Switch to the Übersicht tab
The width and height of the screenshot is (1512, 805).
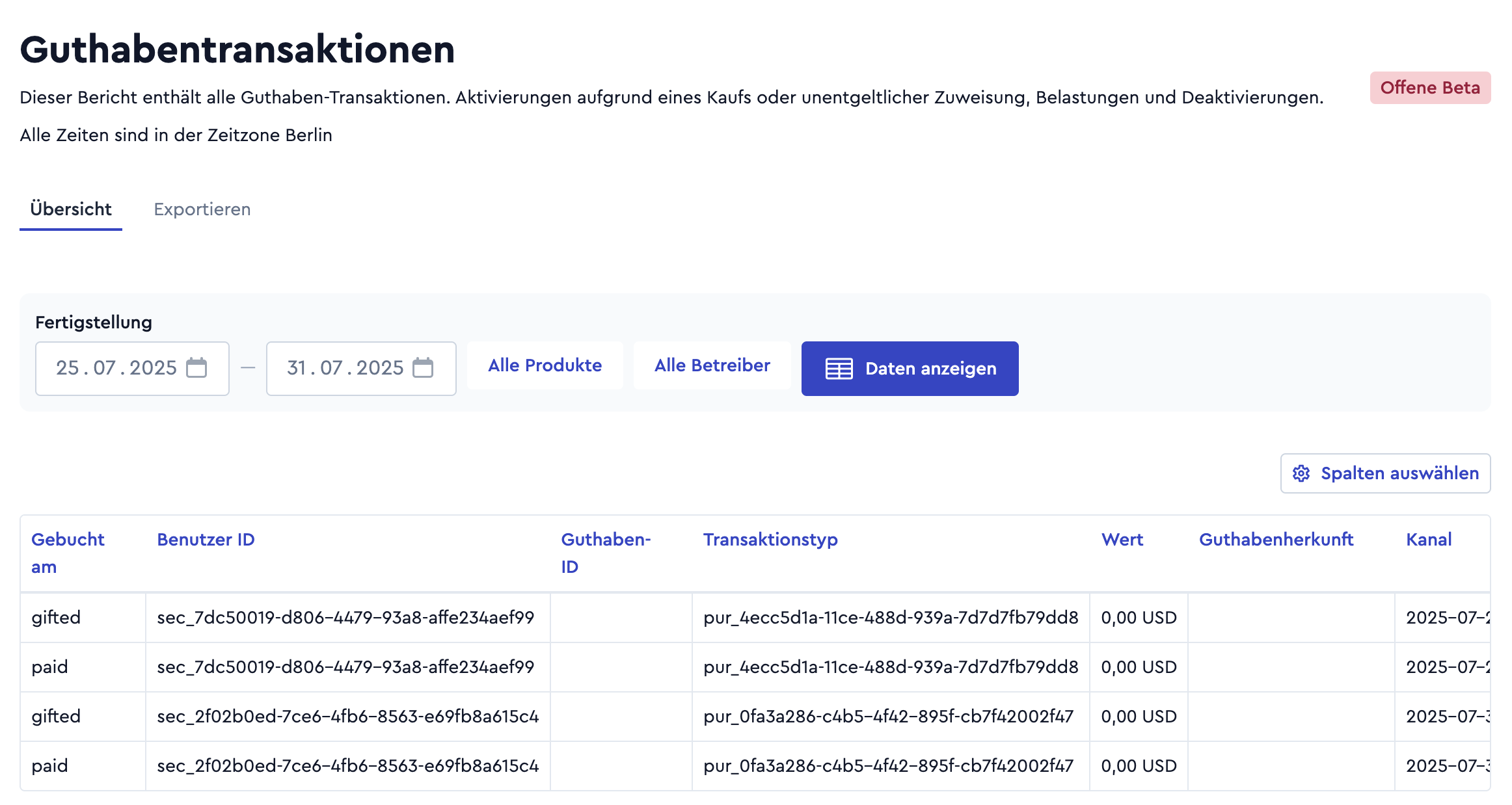pos(71,209)
